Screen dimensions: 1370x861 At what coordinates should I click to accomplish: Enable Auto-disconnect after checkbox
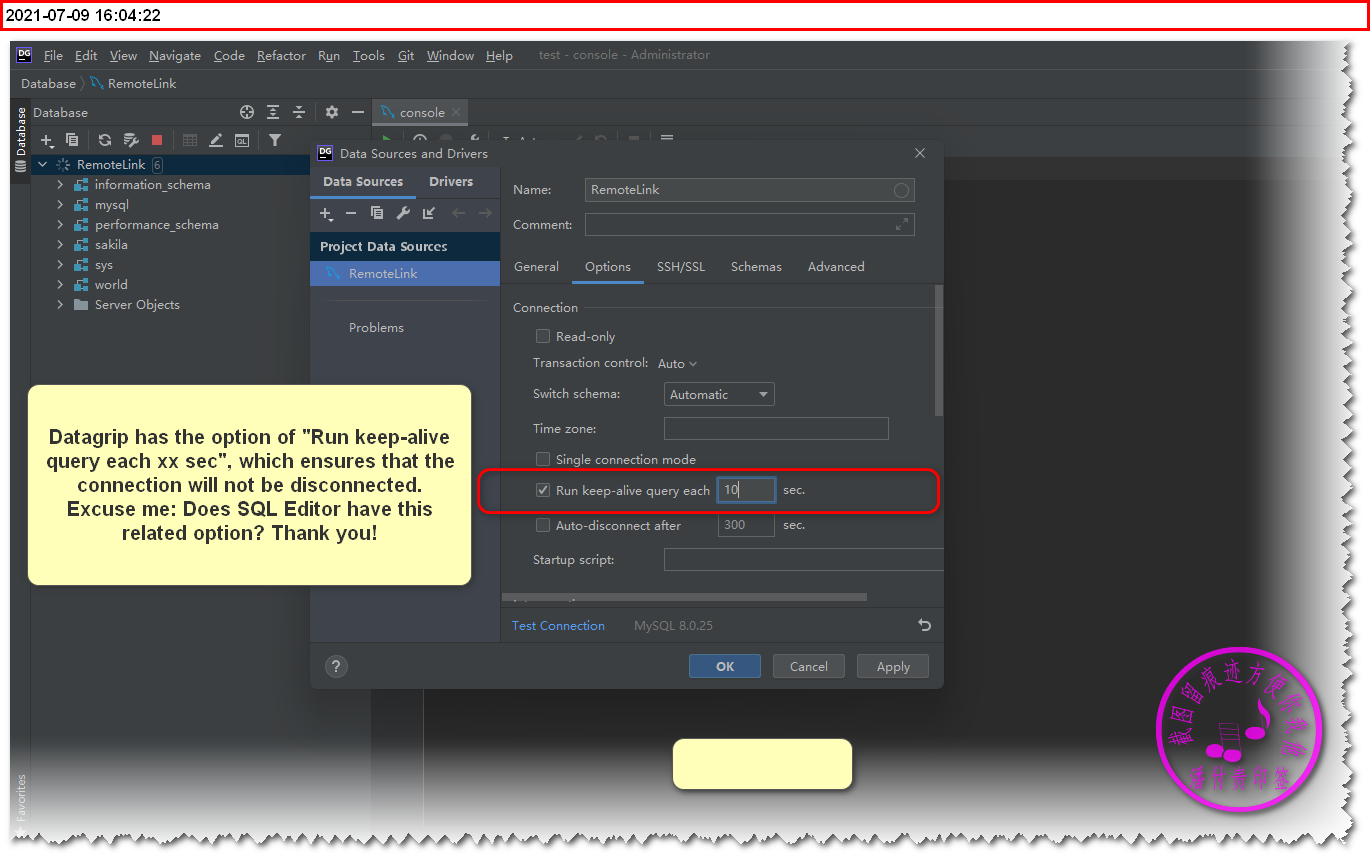[543, 526]
